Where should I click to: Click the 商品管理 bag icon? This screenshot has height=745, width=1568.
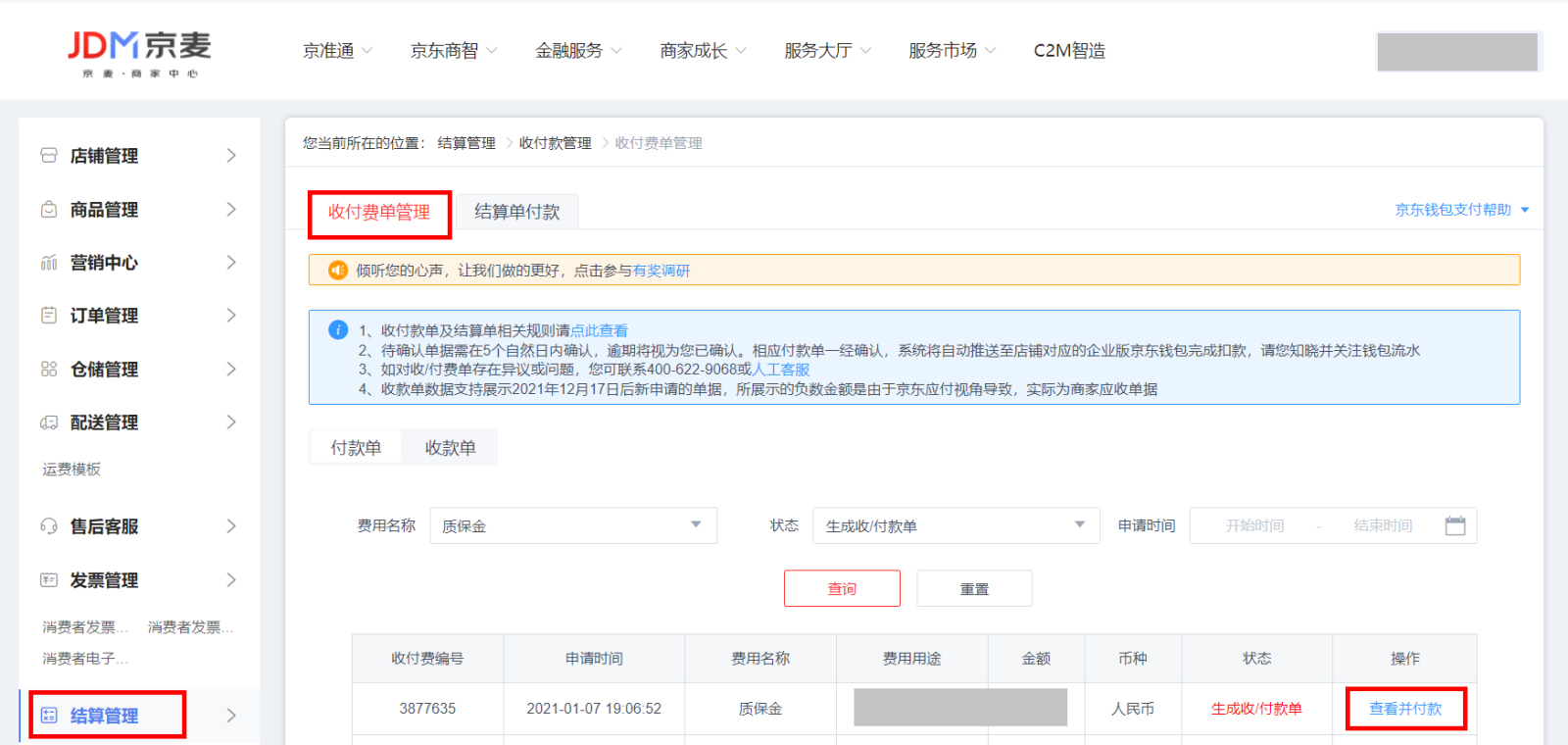(x=49, y=209)
